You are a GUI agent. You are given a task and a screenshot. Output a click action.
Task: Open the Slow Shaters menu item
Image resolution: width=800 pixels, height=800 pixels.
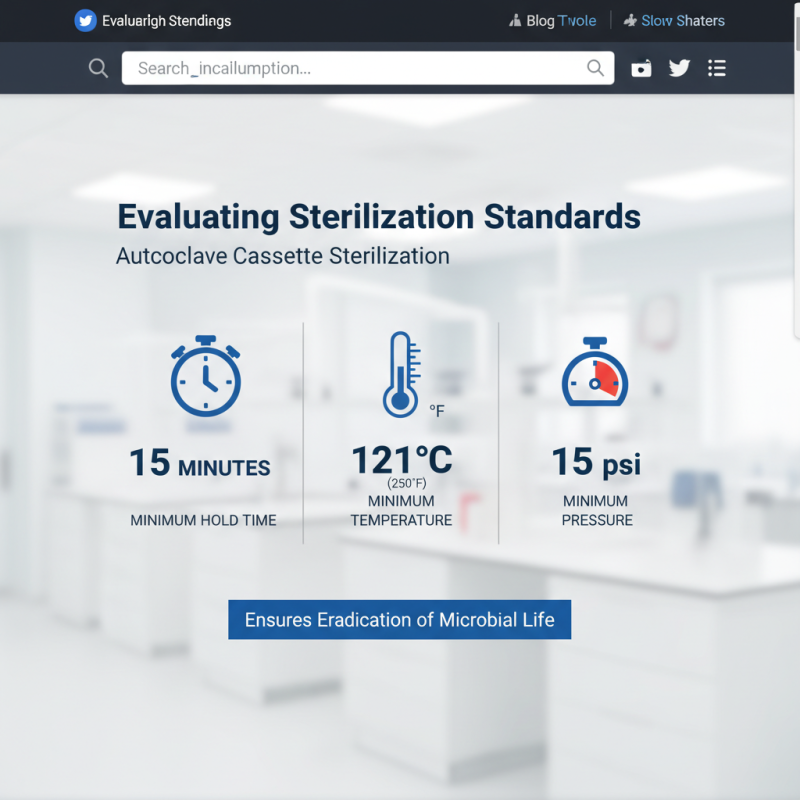[x=683, y=21]
